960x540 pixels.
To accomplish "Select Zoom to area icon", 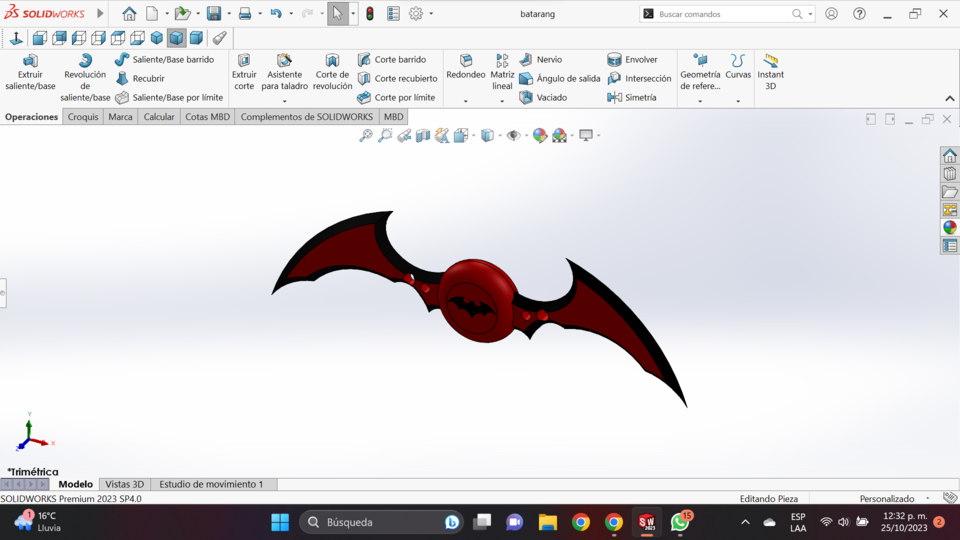I will click(385, 135).
